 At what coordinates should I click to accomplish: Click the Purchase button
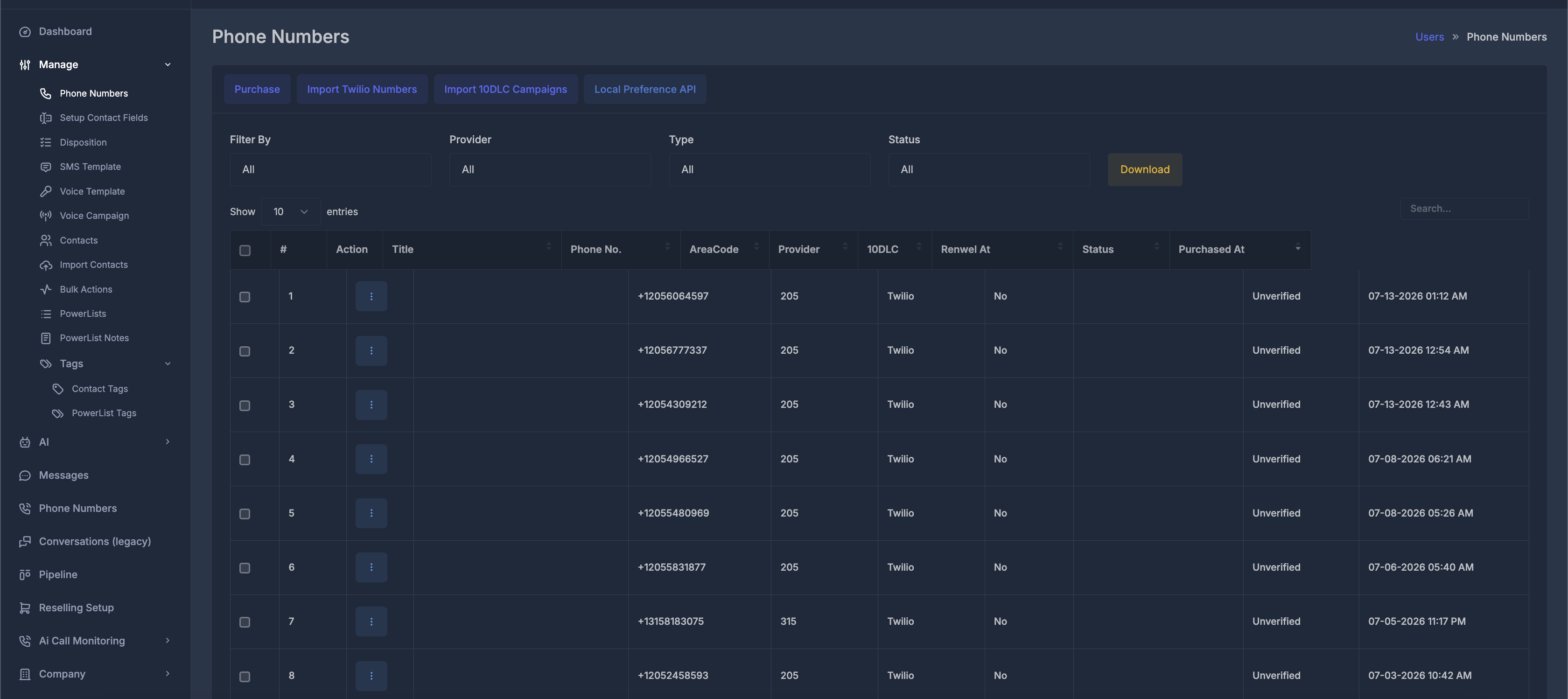(257, 90)
